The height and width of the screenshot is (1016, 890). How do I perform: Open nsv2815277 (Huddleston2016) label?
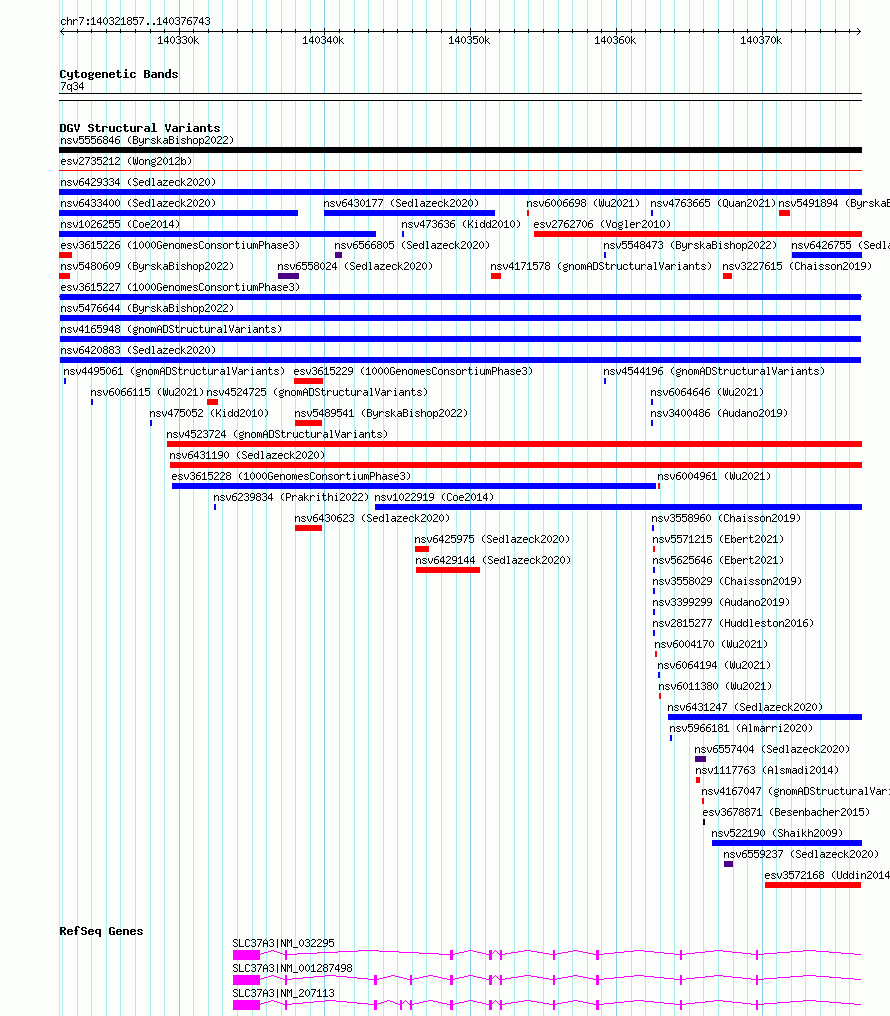coord(733,623)
